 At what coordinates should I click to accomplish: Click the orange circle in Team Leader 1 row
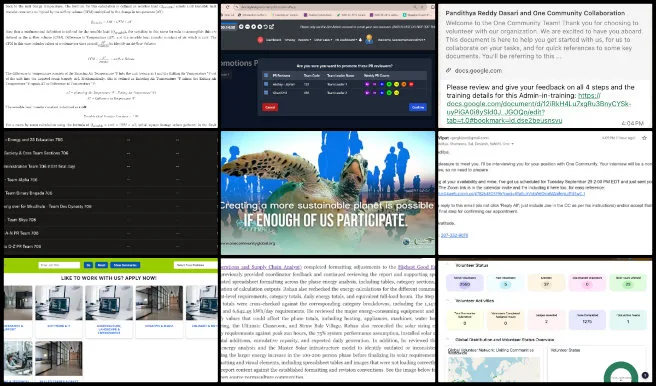point(404,84)
